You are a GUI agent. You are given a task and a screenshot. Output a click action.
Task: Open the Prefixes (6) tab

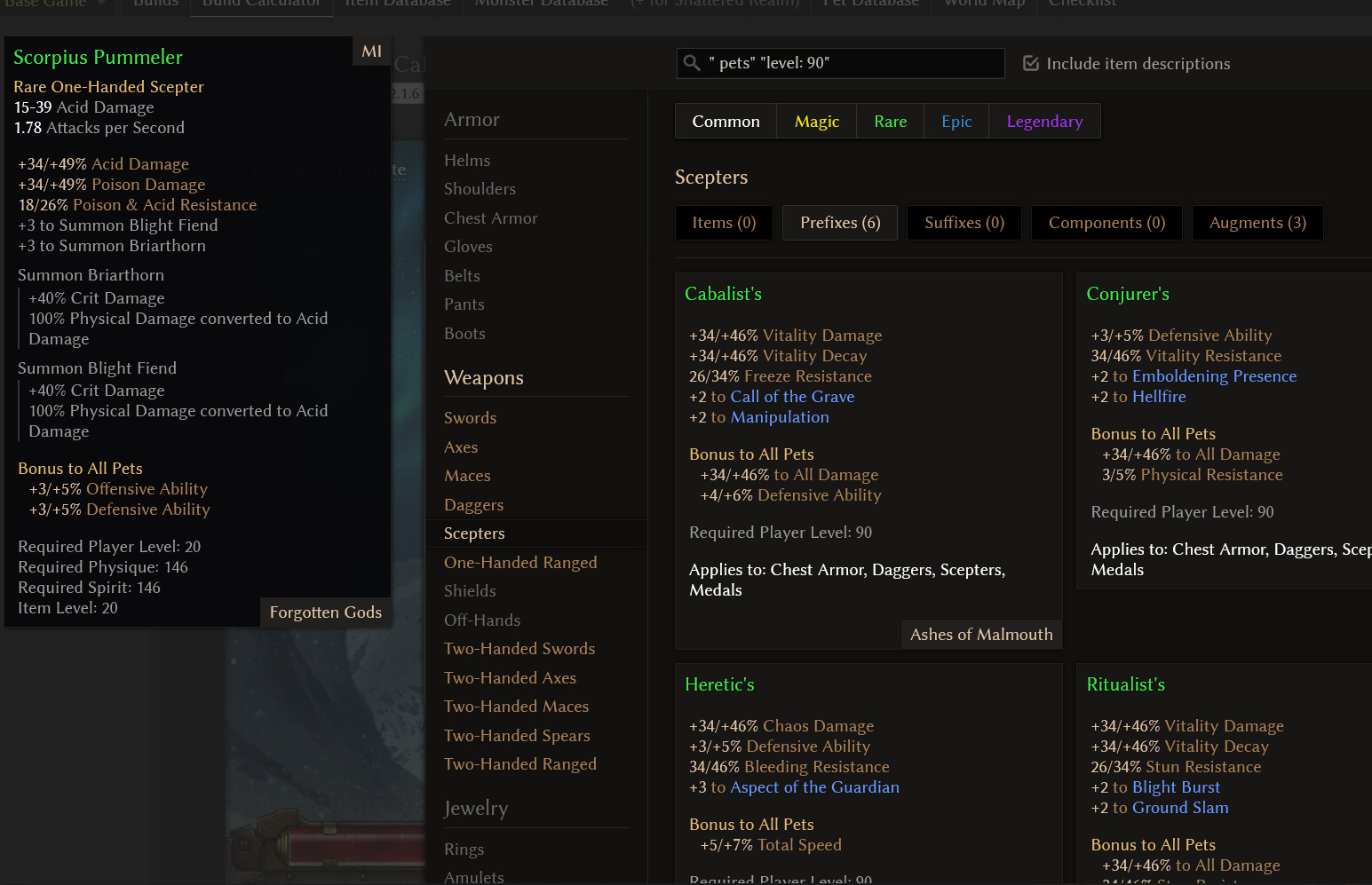point(840,223)
